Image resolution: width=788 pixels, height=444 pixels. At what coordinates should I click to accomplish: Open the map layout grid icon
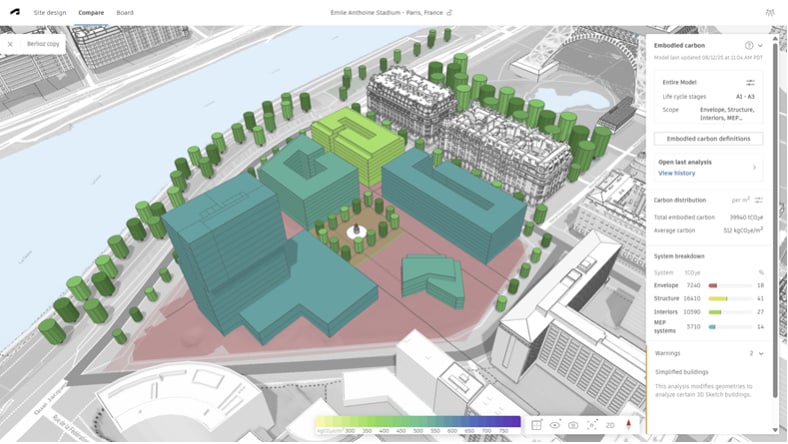pyautogui.click(x=536, y=425)
